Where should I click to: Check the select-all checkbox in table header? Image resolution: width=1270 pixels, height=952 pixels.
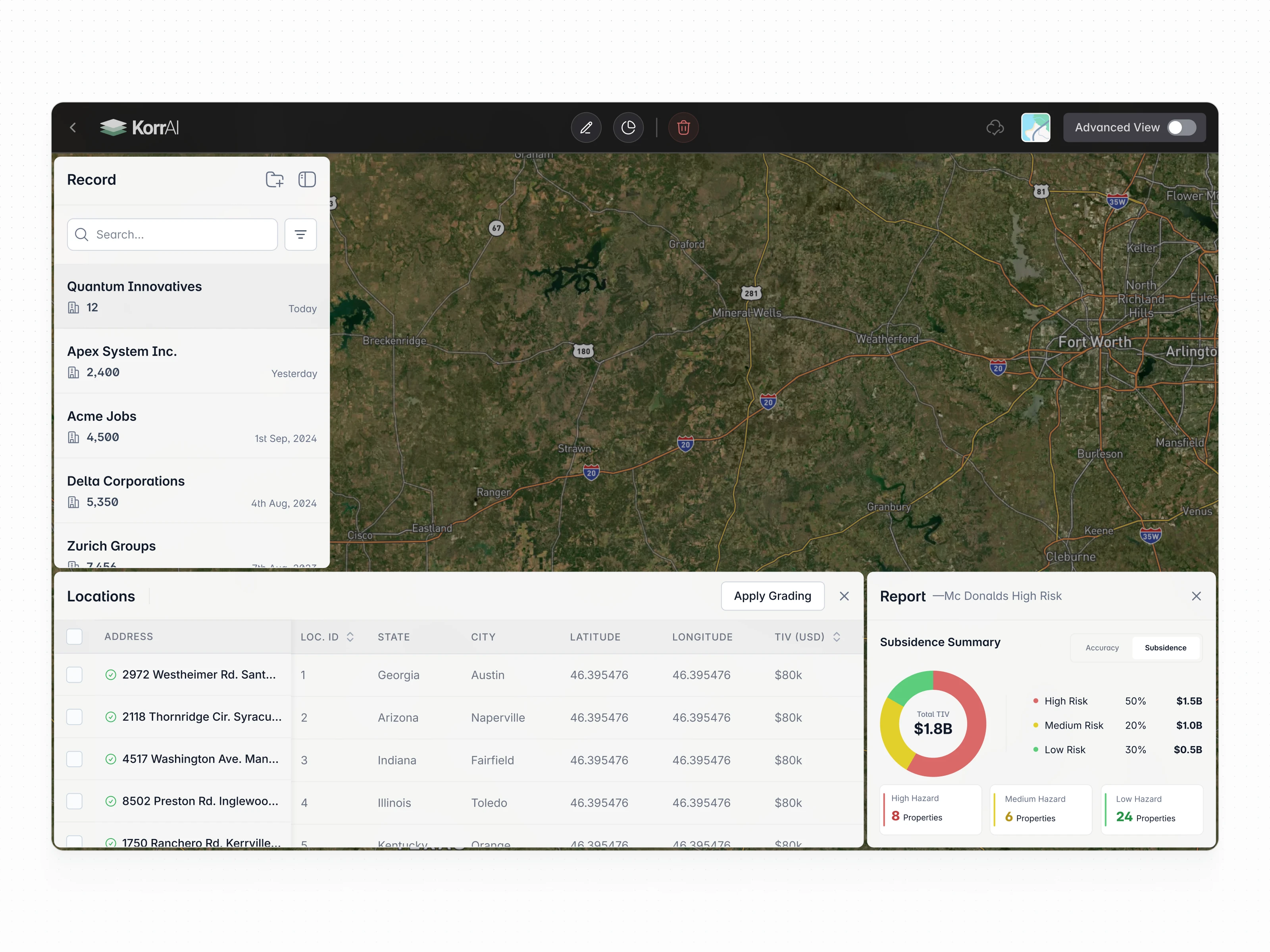tap(75, 636)
